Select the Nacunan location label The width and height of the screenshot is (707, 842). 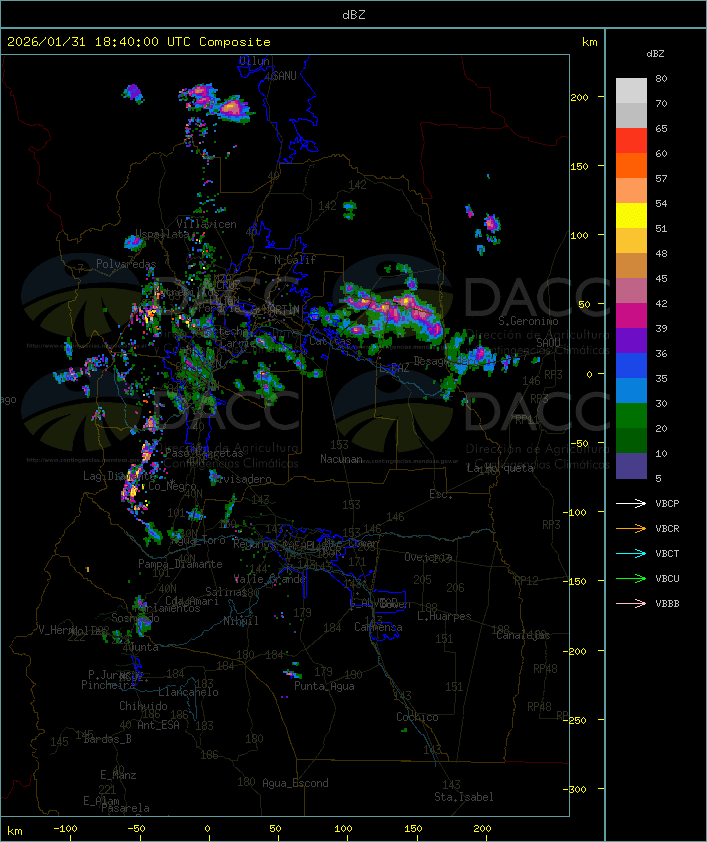(341, 459)
